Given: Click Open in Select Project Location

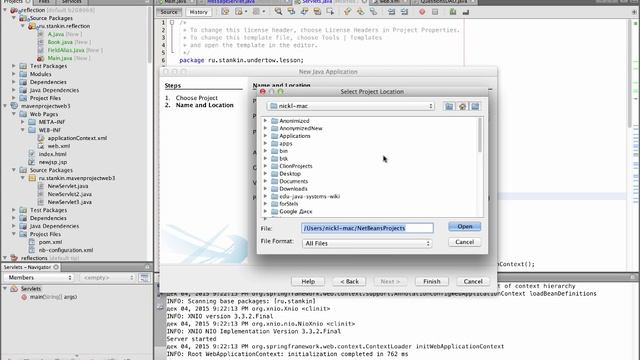Looking at the screenshot, I should (464, 227).
